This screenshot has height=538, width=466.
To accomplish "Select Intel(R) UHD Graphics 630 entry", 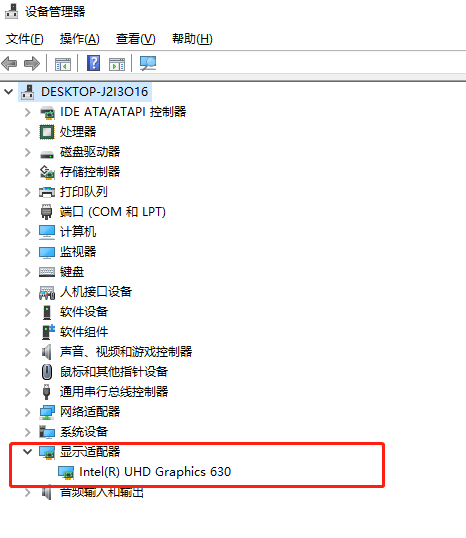I will click(x=155, y=472).
